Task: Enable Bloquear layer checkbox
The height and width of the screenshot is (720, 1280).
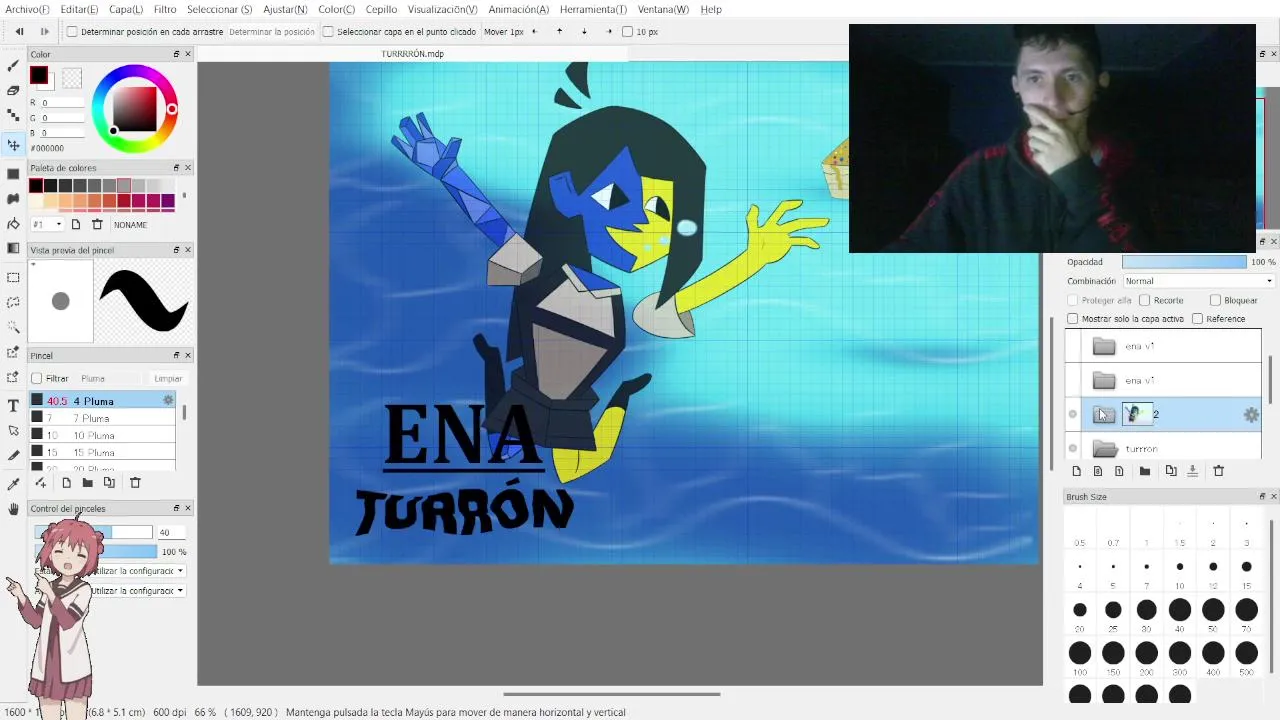Action: click(x=1216, y=300)
